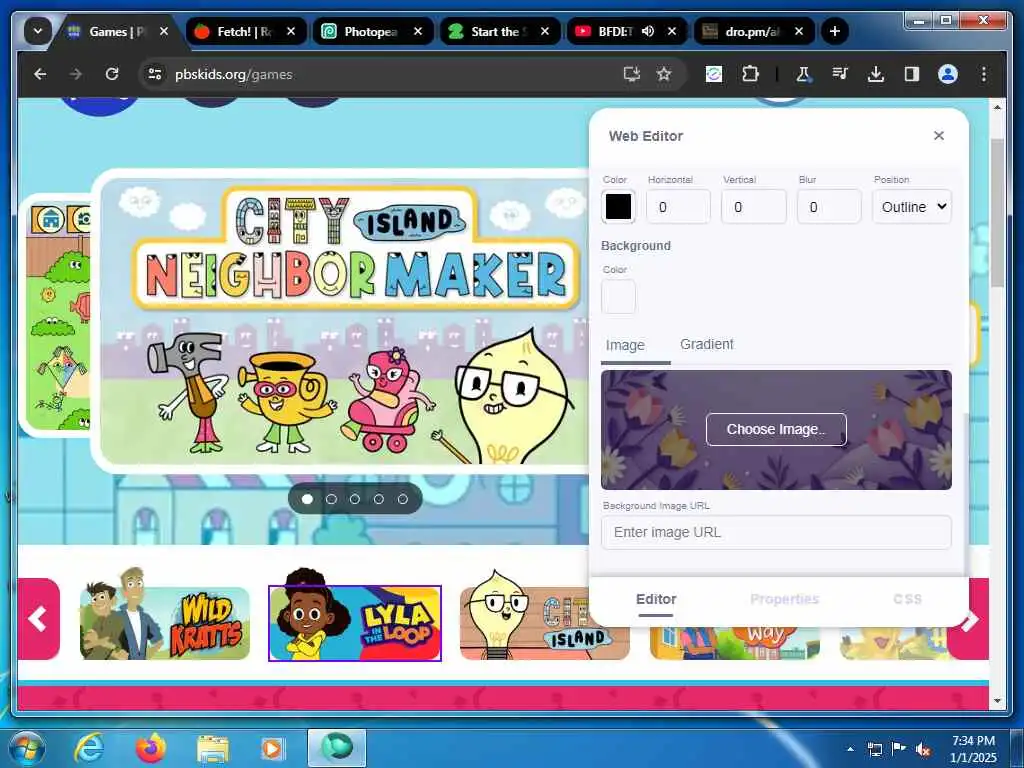
Task: Open the Chrome three-dot menu
Action: [x=984, y=74]
